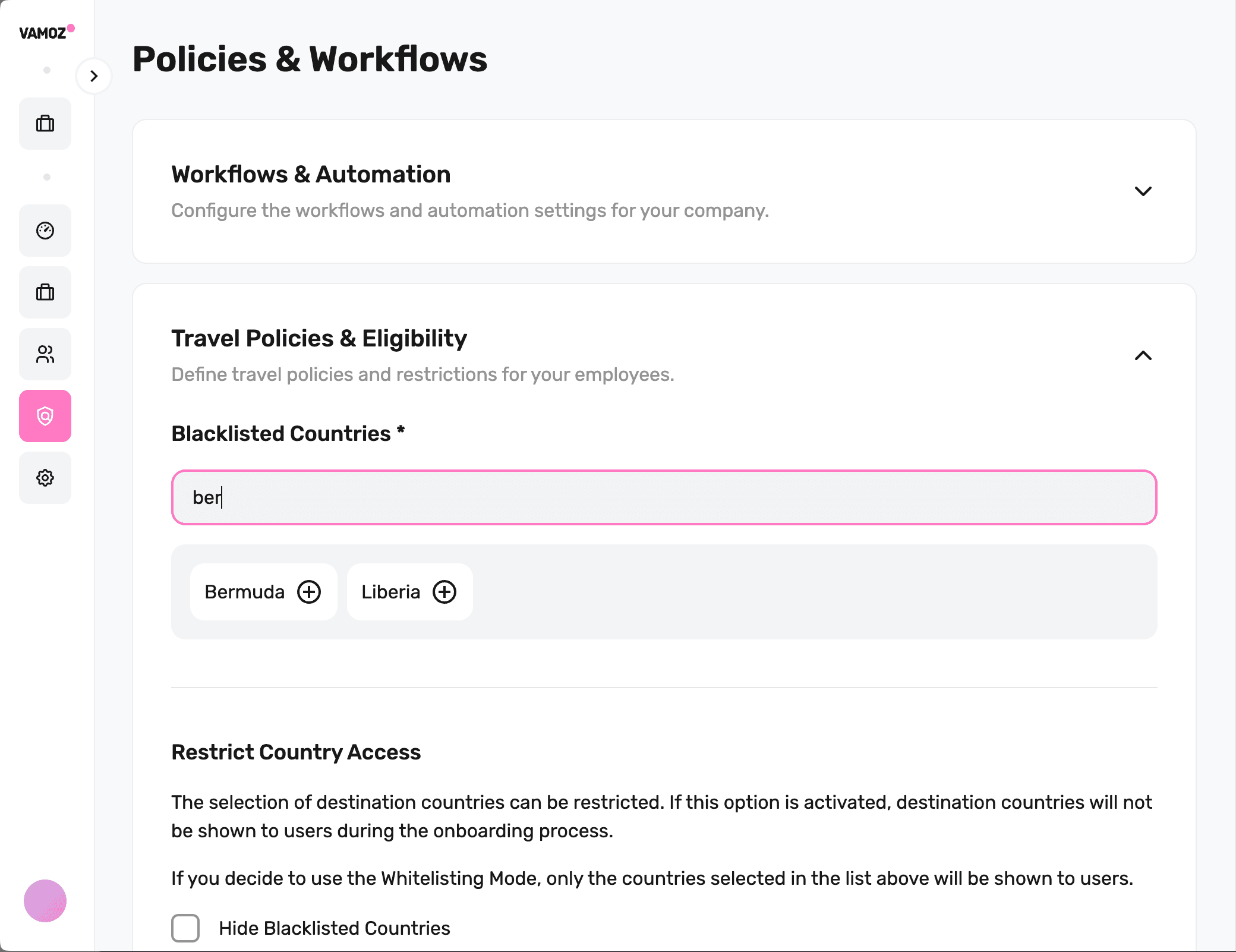Open Settings via the gear icon
Screen dimensions: 1236x952
[45, 478]
